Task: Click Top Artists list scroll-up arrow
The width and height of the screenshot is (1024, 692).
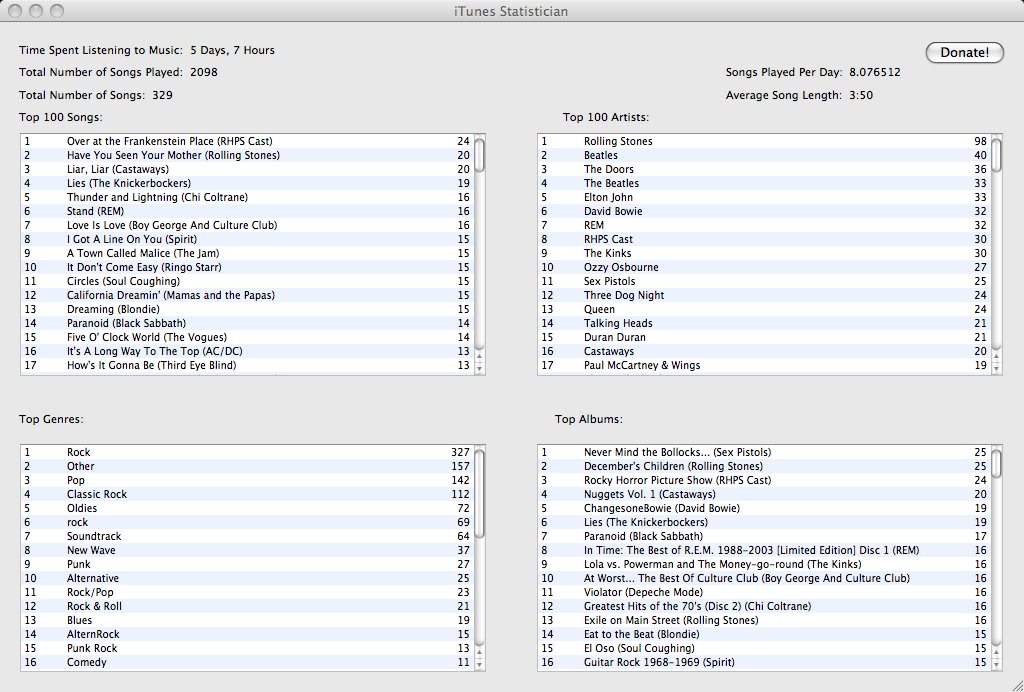Action: coord(997,356)
